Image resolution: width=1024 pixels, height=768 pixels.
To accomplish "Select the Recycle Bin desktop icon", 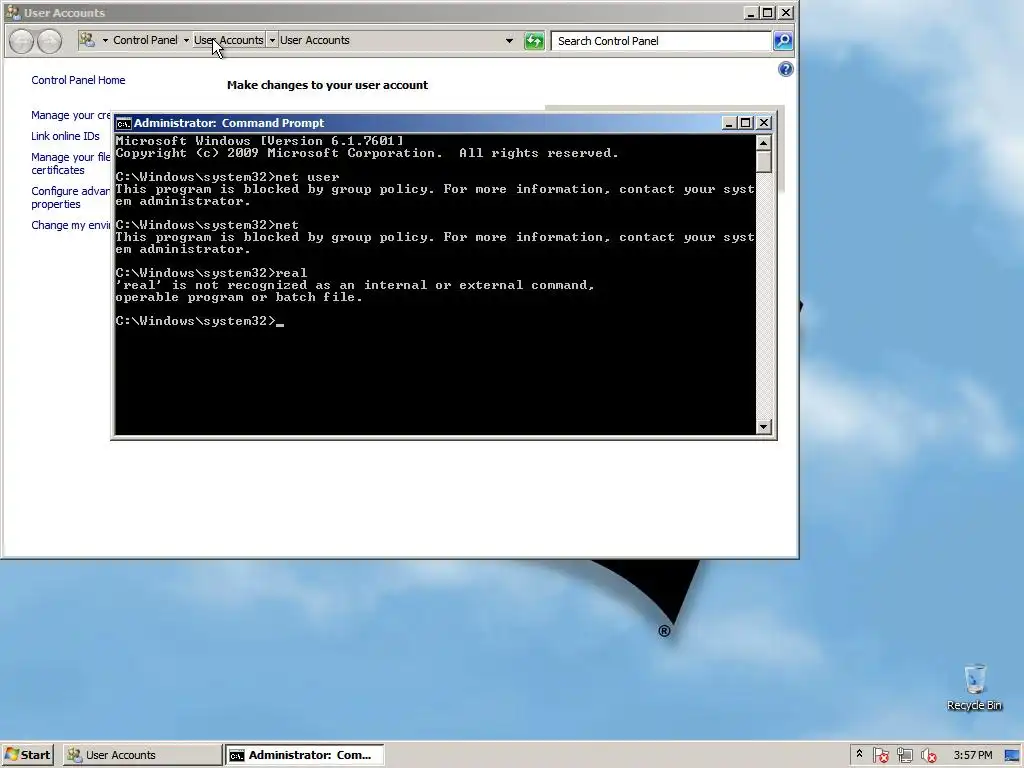I will point(974,688).
